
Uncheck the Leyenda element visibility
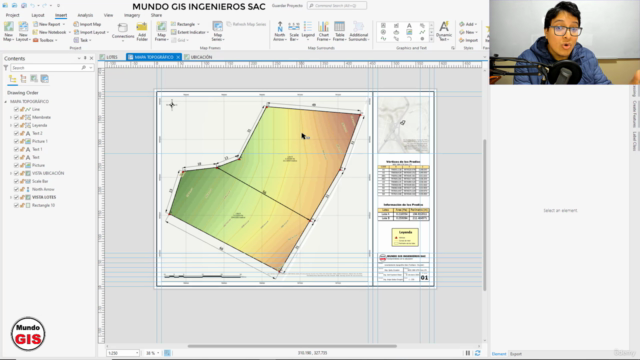(x=16, y=125)
